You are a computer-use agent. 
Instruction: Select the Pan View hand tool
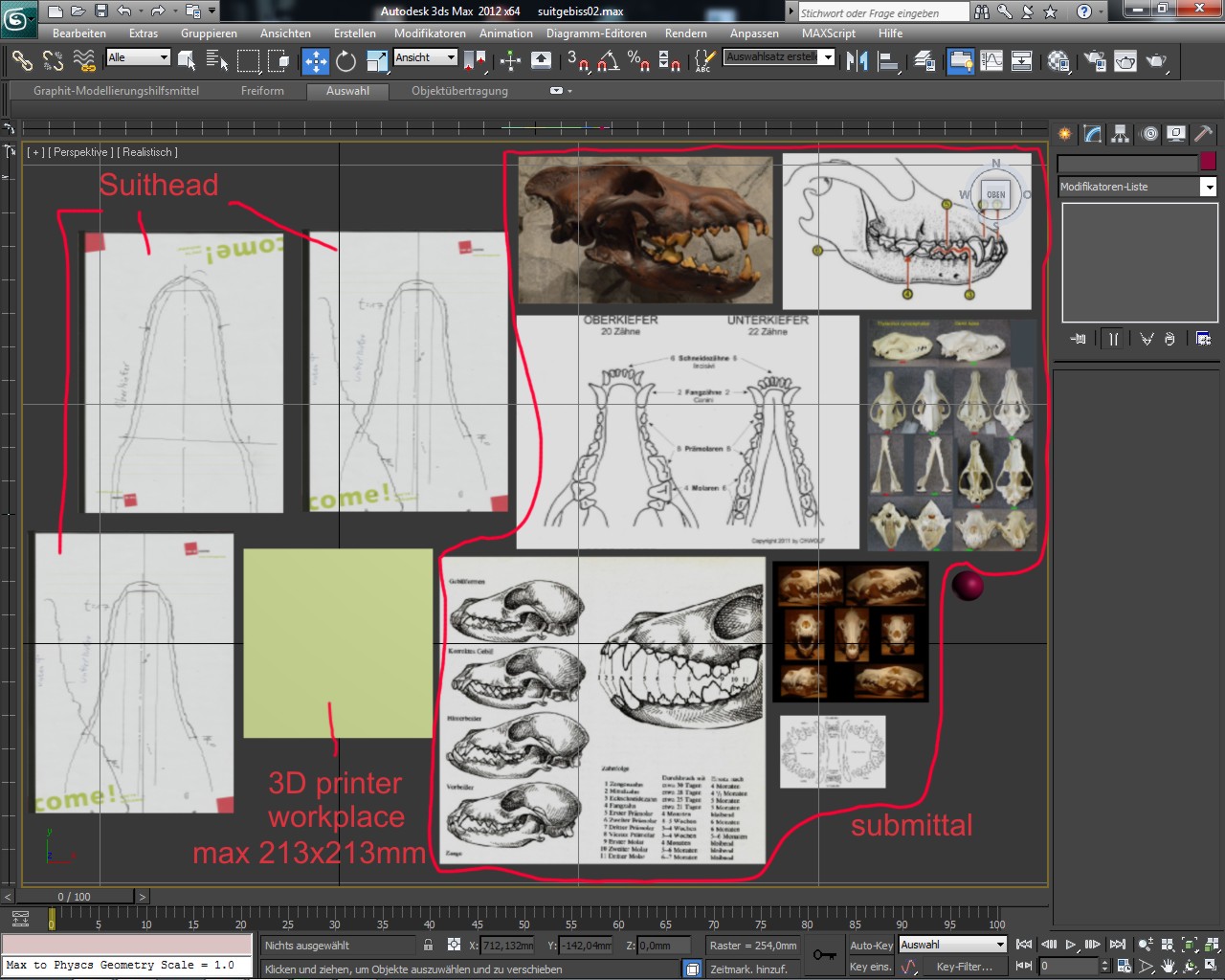pyautogui.click(x=1169, y=966)
